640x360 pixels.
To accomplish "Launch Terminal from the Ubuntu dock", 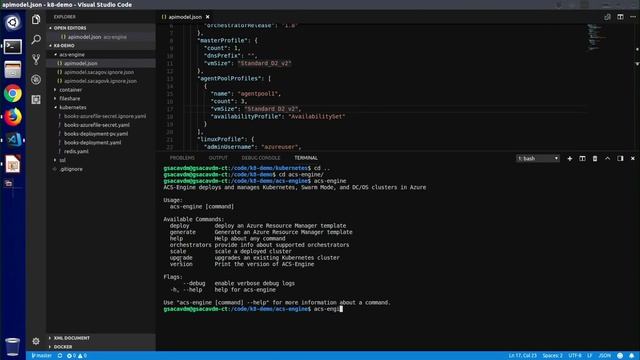I will (13, 47).
